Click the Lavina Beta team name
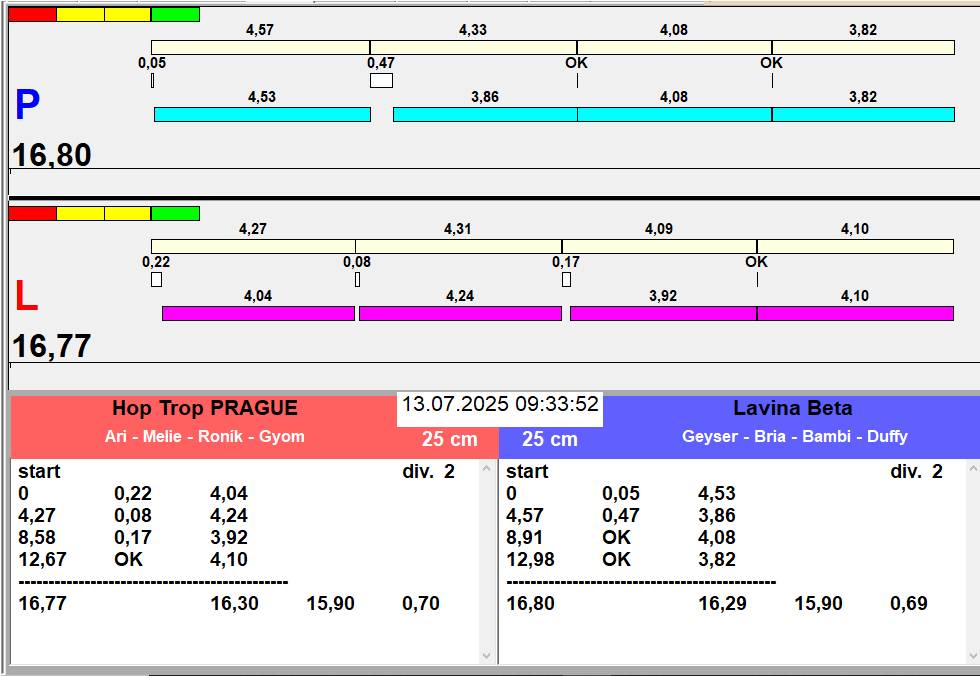The image size is (980, 676). [792, 408]
